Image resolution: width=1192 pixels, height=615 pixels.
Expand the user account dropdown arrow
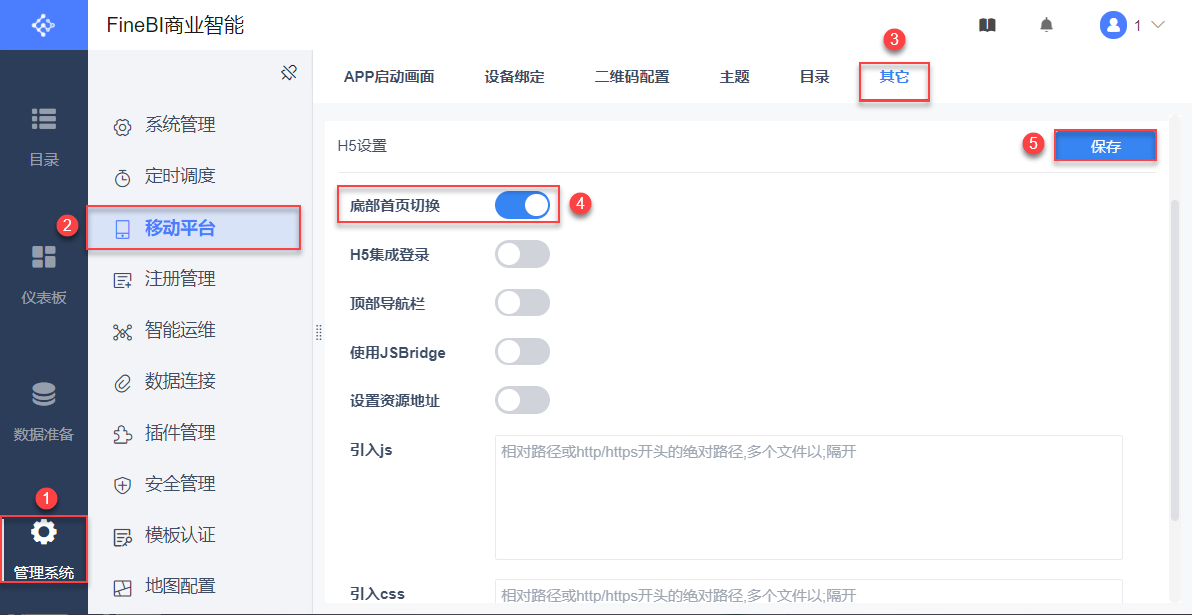[x=1159, y=25]
